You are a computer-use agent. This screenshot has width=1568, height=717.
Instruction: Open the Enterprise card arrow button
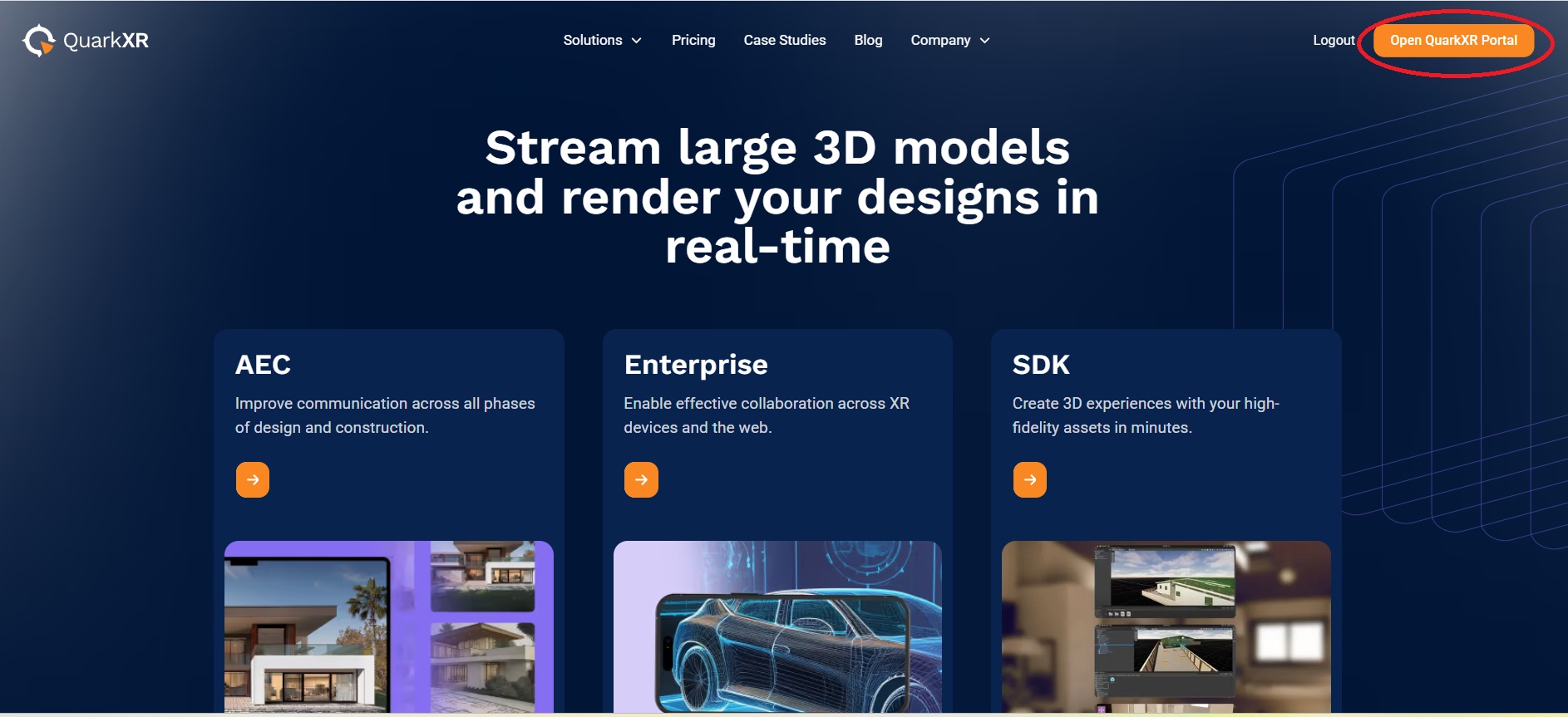[x=641, y=479]
